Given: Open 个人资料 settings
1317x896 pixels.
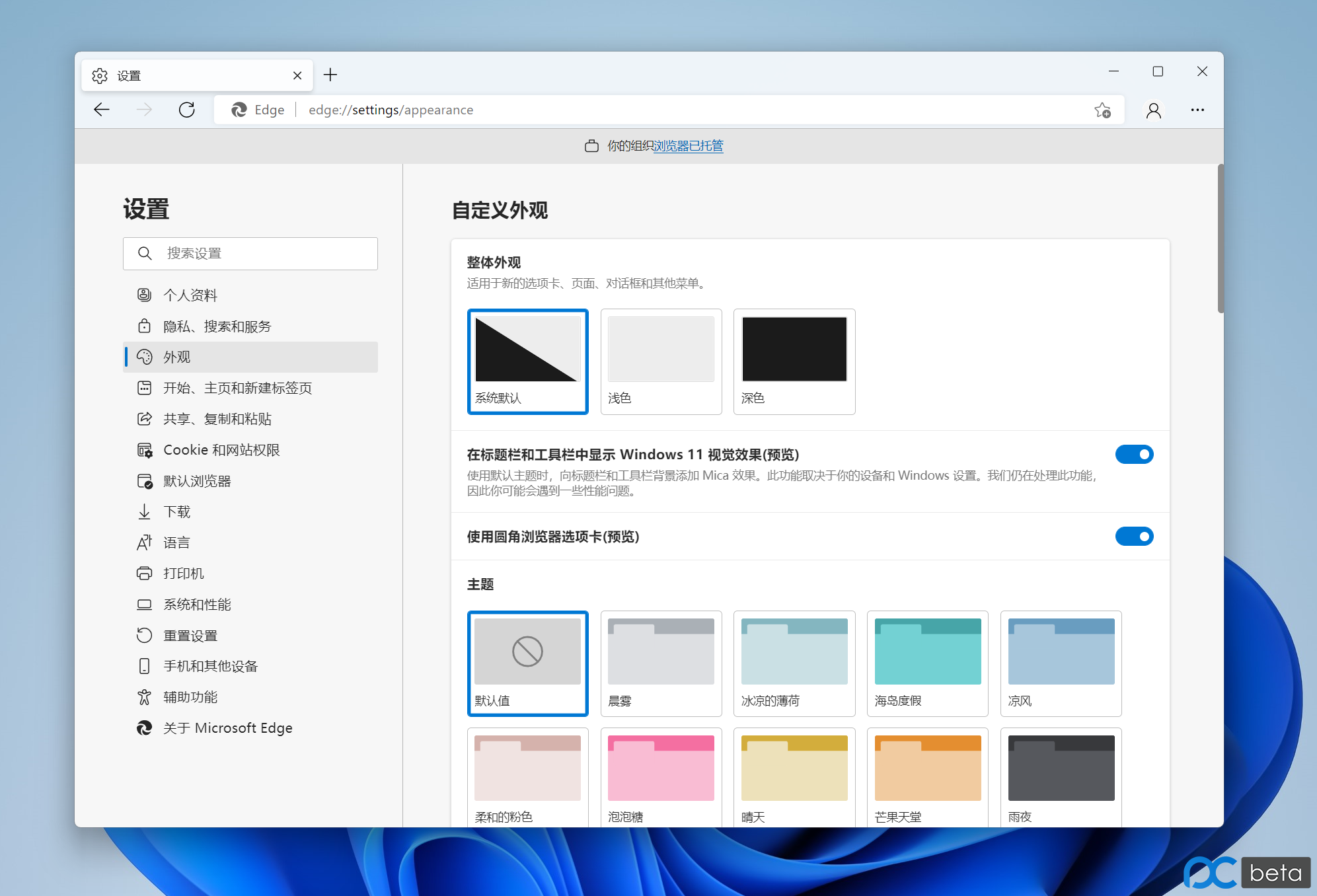Looking at the screenshot, I should [x=250, y=295].
